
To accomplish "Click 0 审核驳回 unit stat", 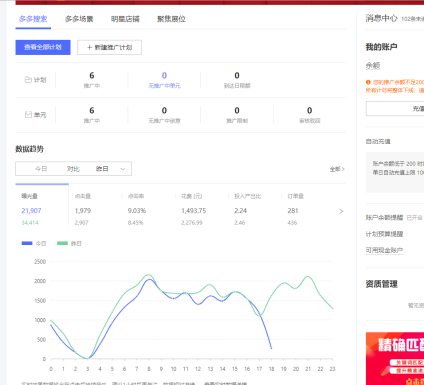I will (310, 115).
